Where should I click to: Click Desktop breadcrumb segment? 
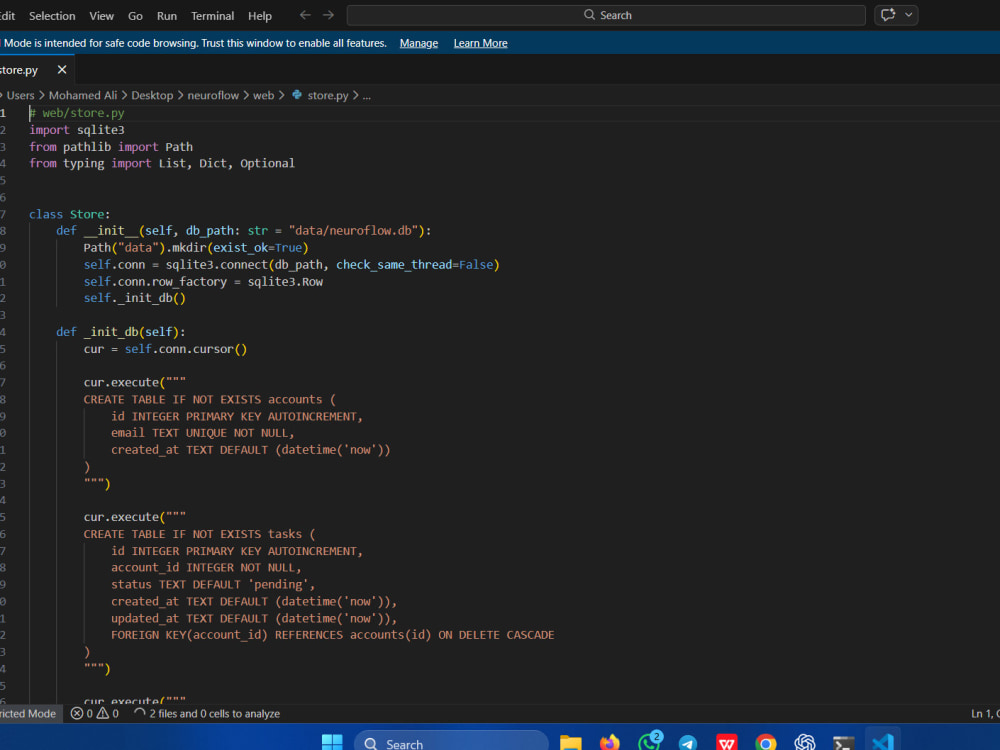tap(152, 96)
